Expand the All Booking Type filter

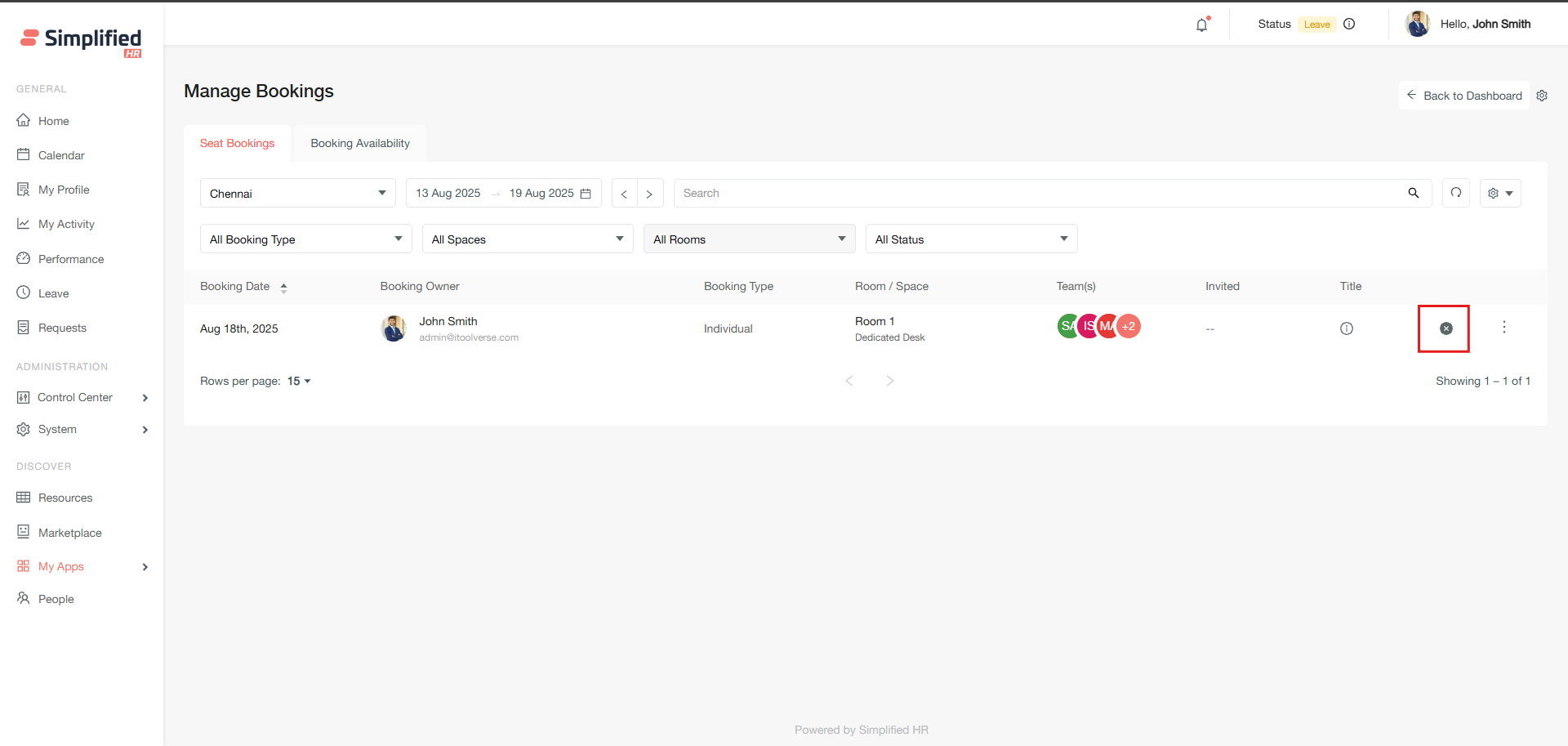[x=305, y=239]
